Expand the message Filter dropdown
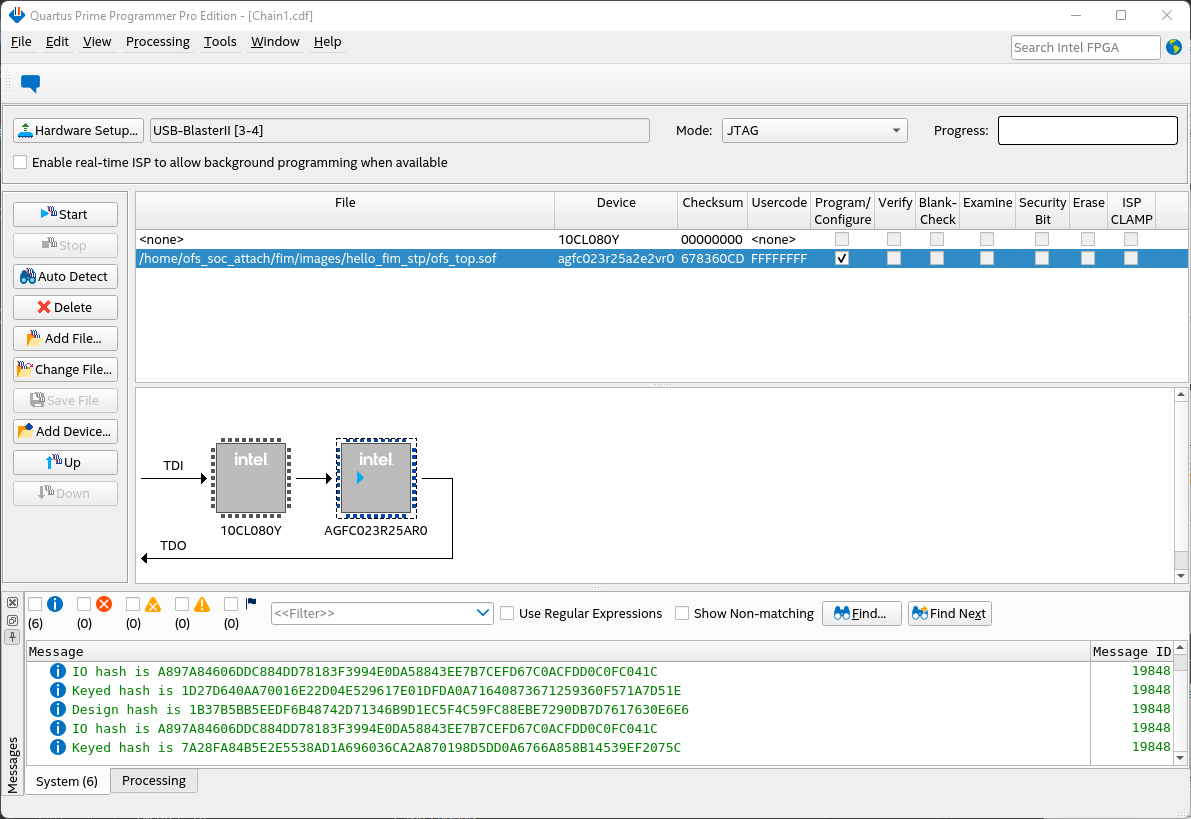Image resolution: width=1191 pixels, height=819 pixels. 484,613
